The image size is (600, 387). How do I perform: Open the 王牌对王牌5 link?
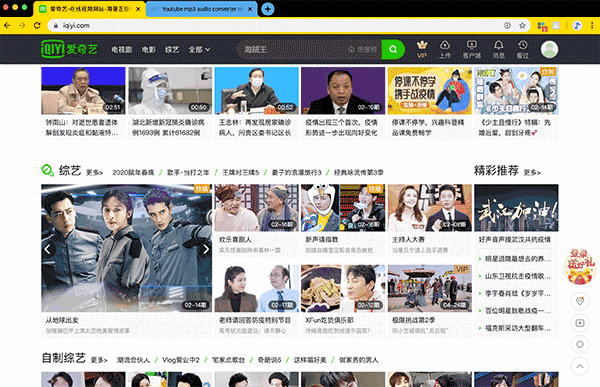click(241, 173)
